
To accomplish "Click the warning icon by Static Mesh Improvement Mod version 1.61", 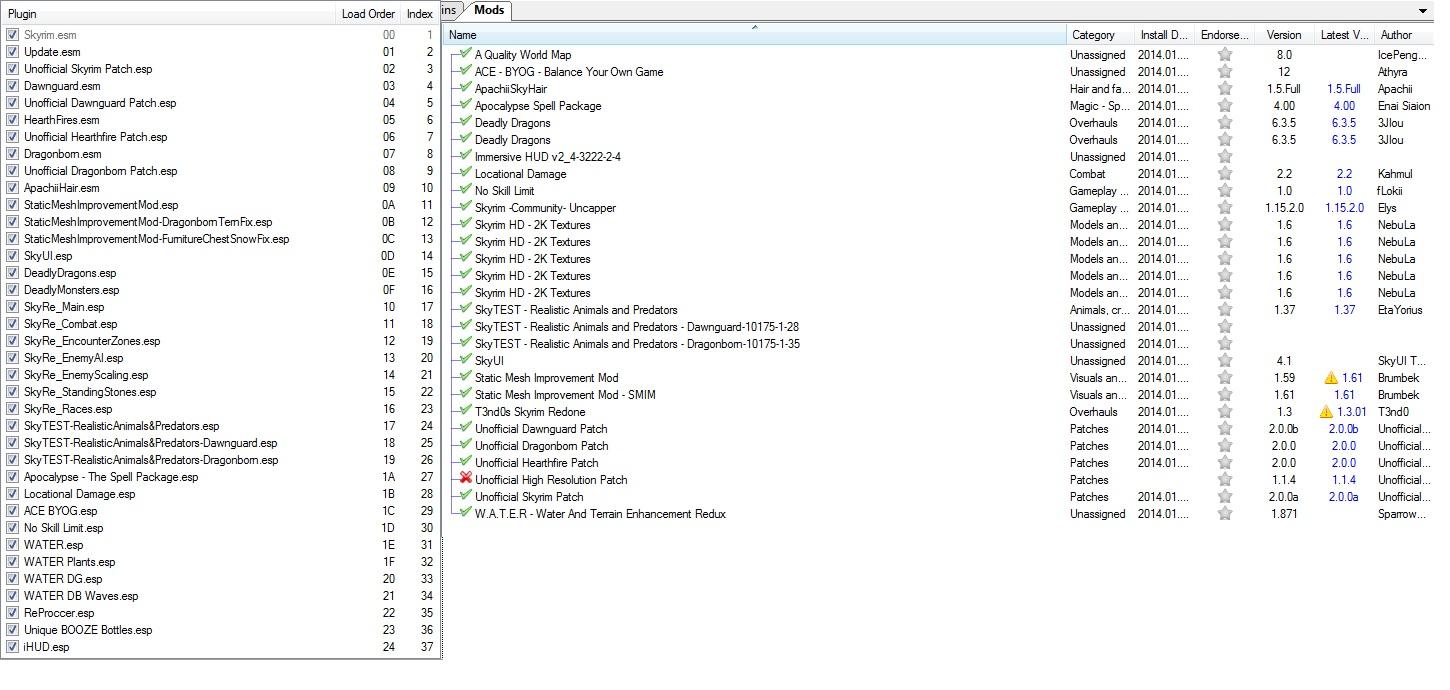I will tap(1330, 378).
